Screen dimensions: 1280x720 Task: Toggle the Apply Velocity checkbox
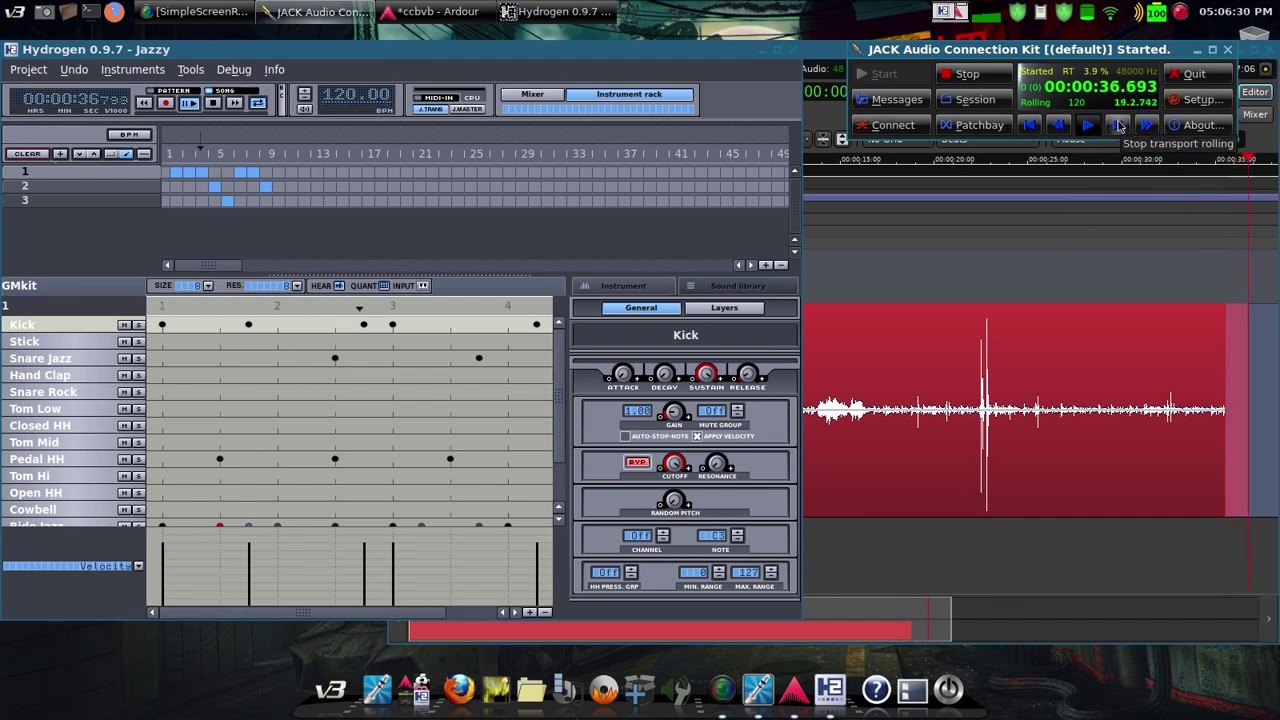[697, 437]
